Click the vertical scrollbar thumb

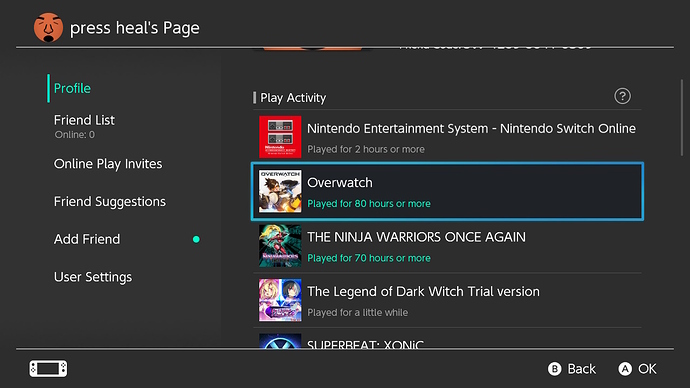[x=682, y=117]
